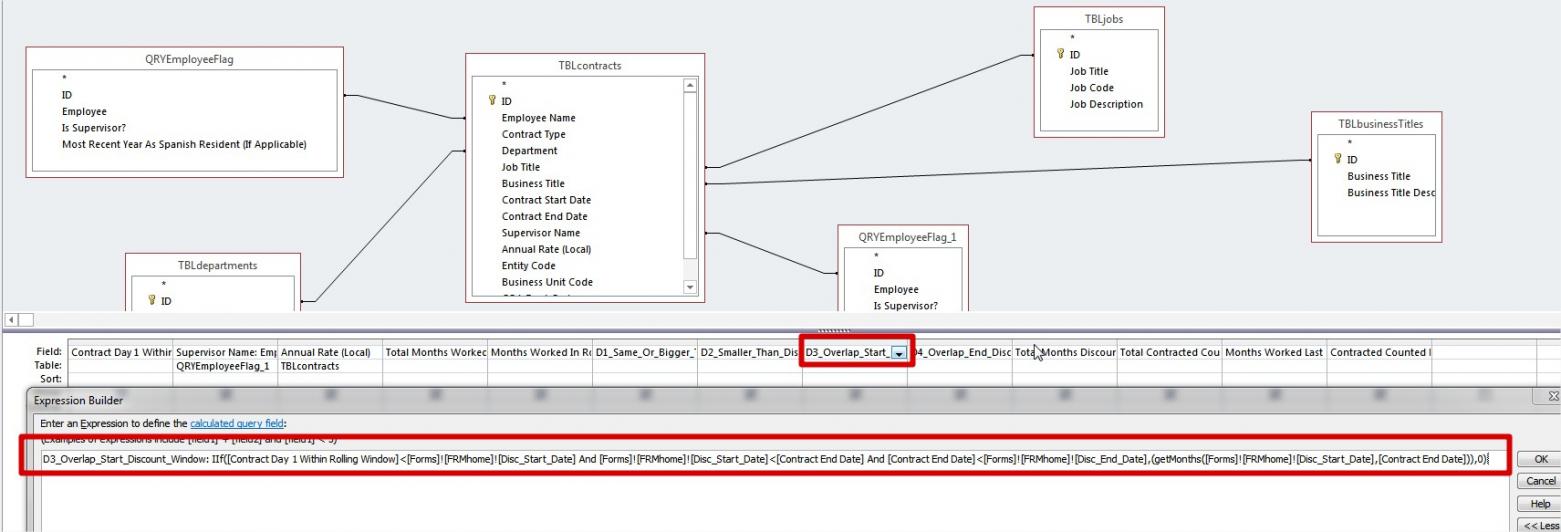1561x532 pixels.
Task: Click OK in Expression Builder
Action: point(1540,459)
